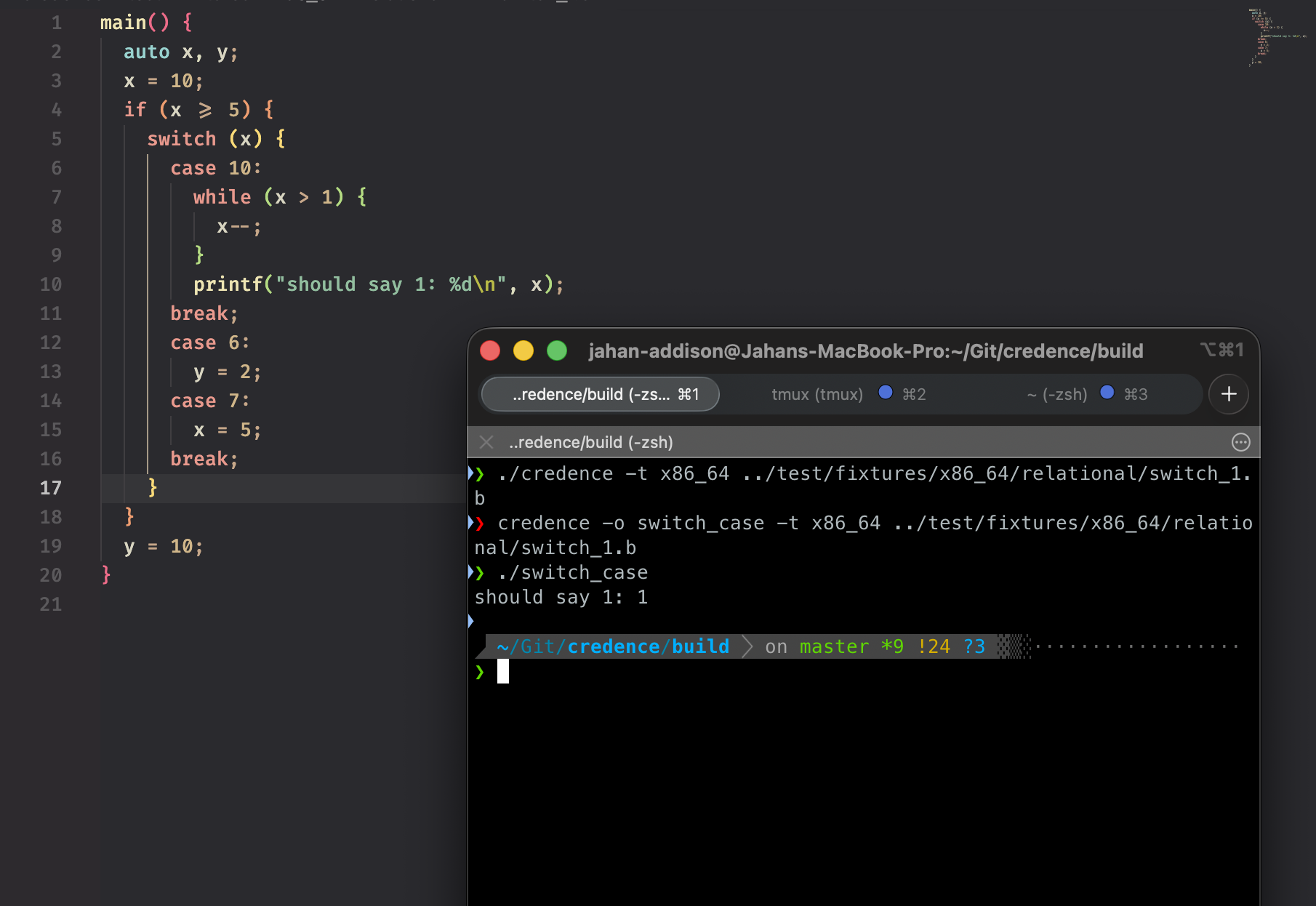
Task: Open the session options ellipsis menu
Action: tap(1240, 442)
